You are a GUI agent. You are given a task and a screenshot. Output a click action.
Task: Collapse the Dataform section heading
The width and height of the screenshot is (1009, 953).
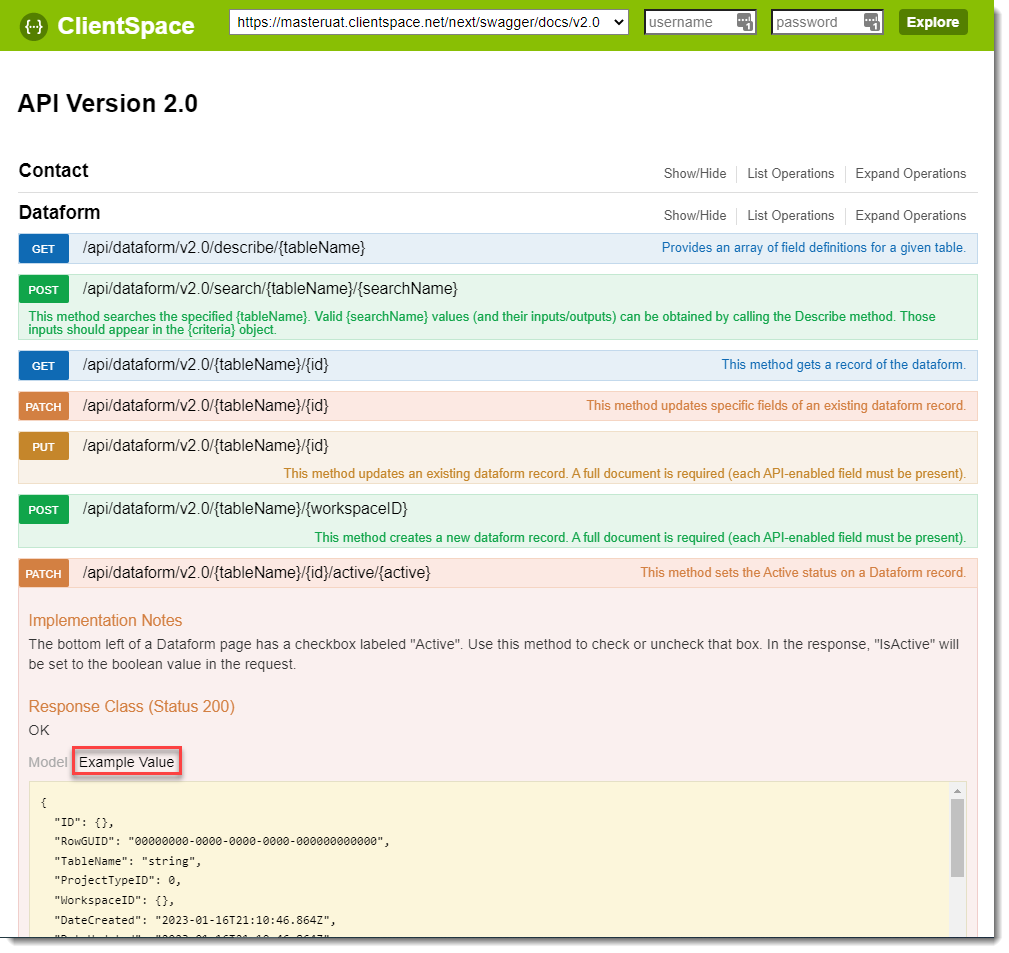coord(59,212)
